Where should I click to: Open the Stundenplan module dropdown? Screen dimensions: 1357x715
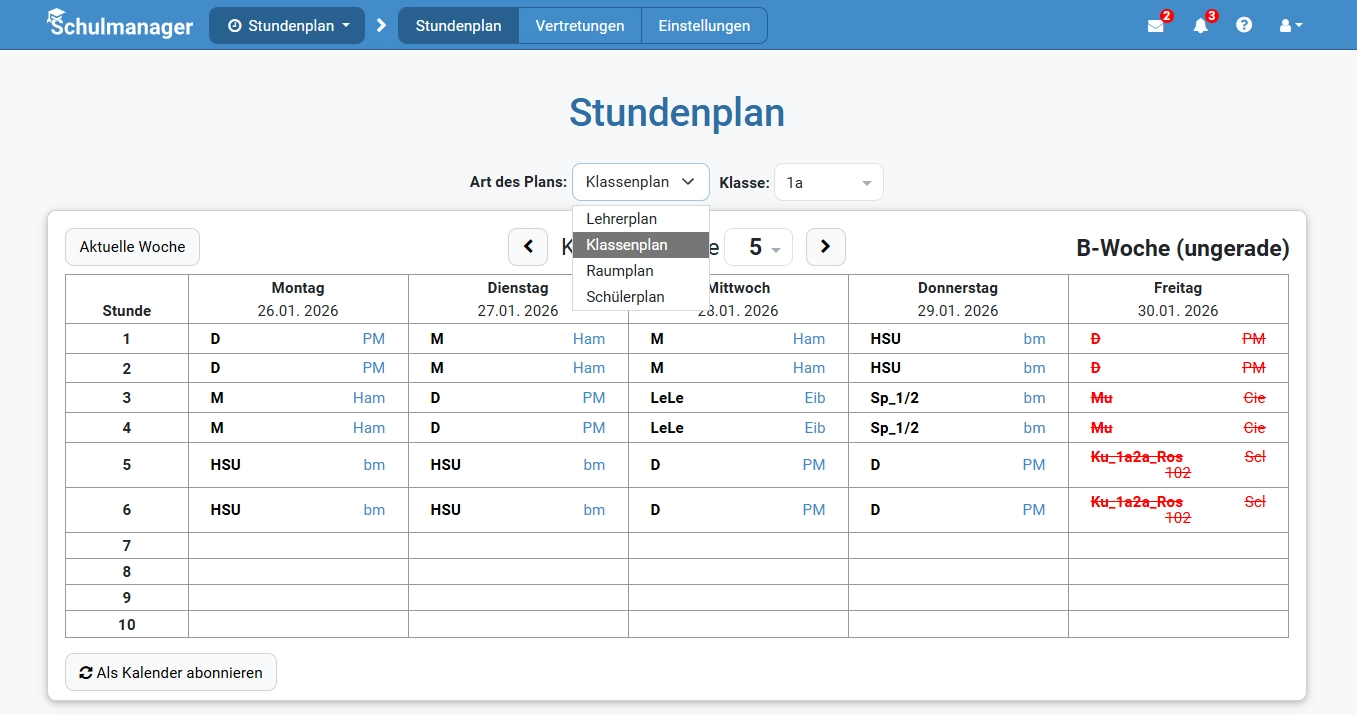(x=287, y=26)
